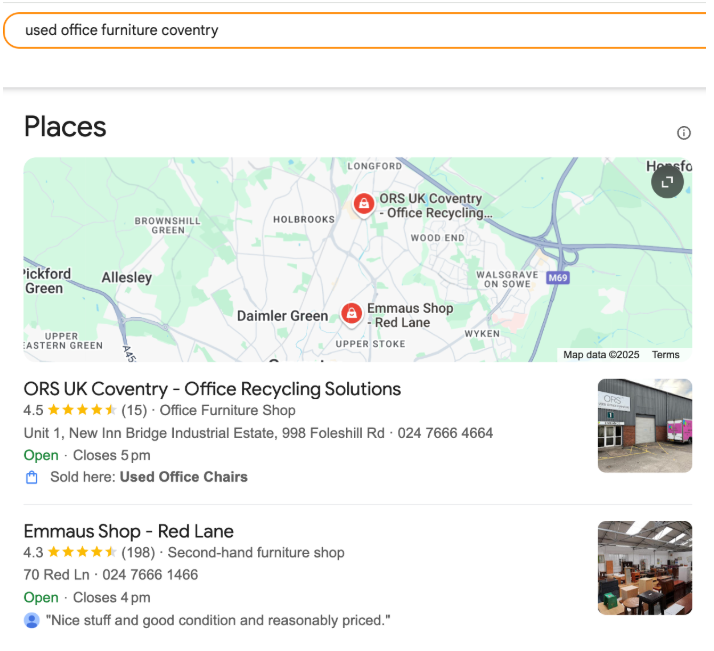Click the review quote 'Nice stuff and good condition'
The image size is (714, 651).
point(218,620)
